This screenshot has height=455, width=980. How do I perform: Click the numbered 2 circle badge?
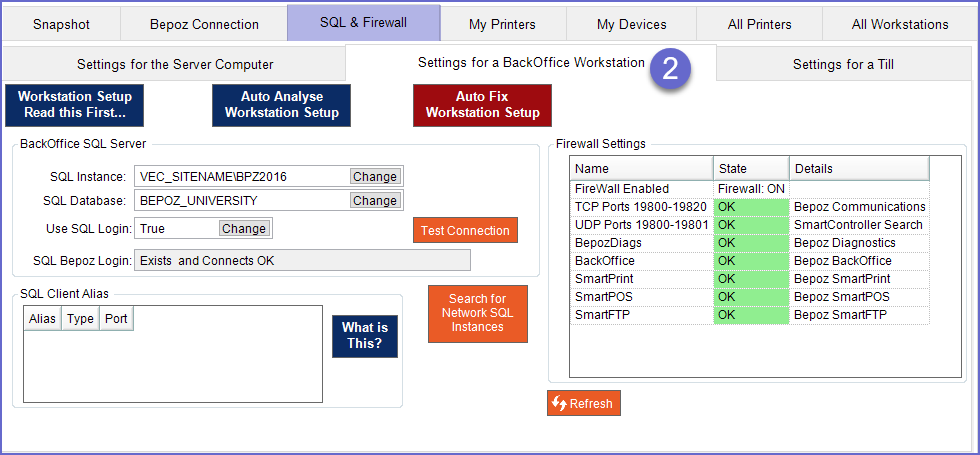(670, 68)
